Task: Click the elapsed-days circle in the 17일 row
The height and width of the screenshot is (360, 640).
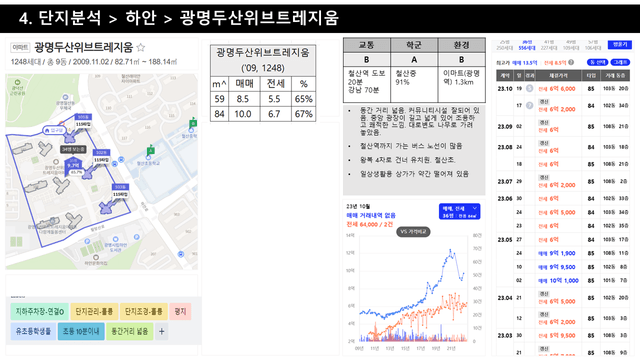Action: (x=529, y=105)
